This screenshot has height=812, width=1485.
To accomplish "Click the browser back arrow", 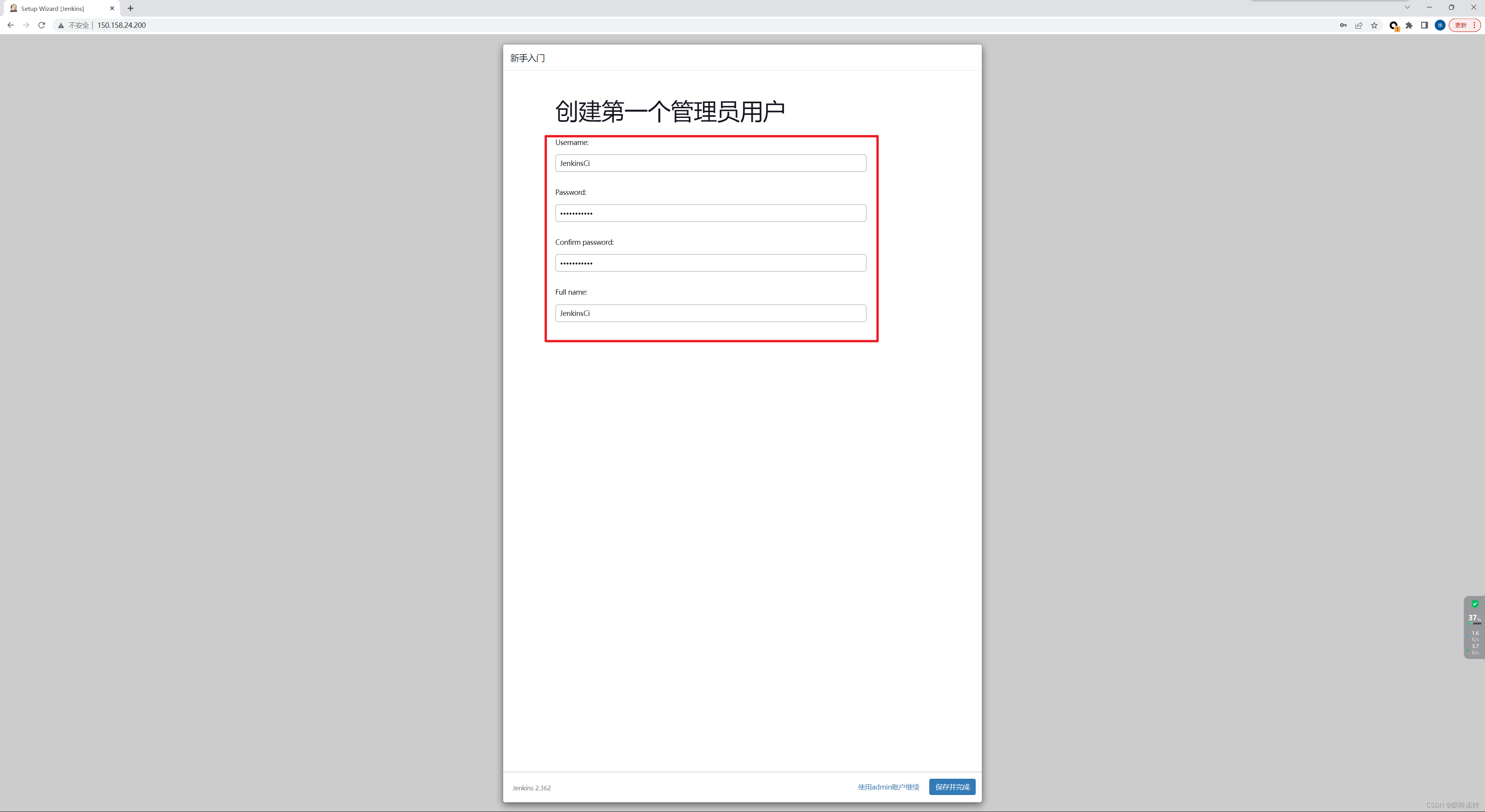I will [x=10, y=26].
